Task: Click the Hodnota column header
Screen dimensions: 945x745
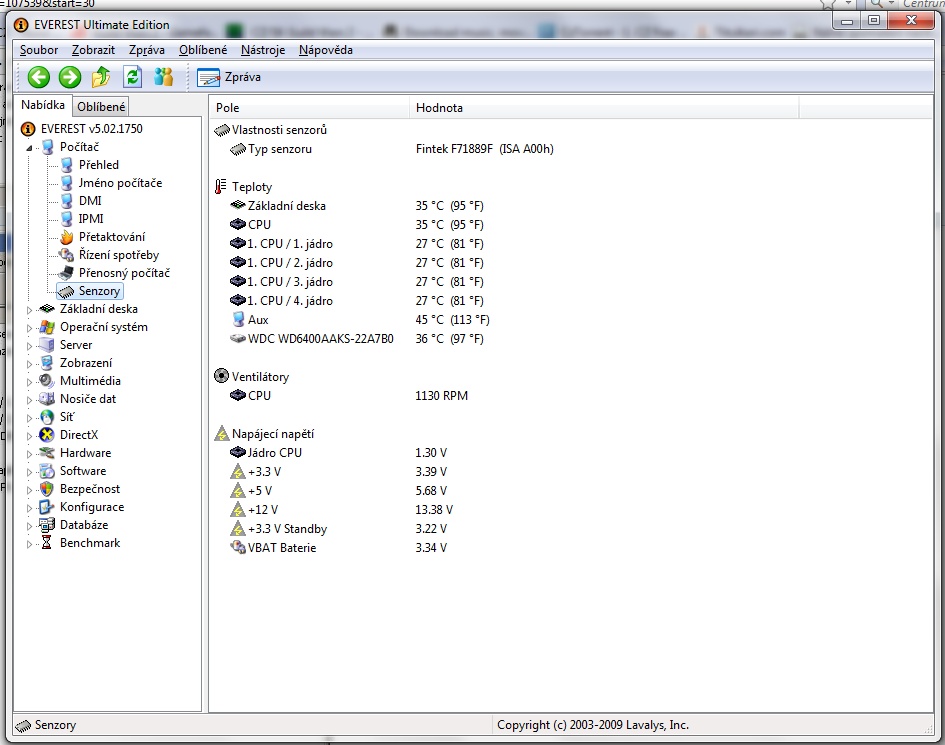Action: click(439, 107)
